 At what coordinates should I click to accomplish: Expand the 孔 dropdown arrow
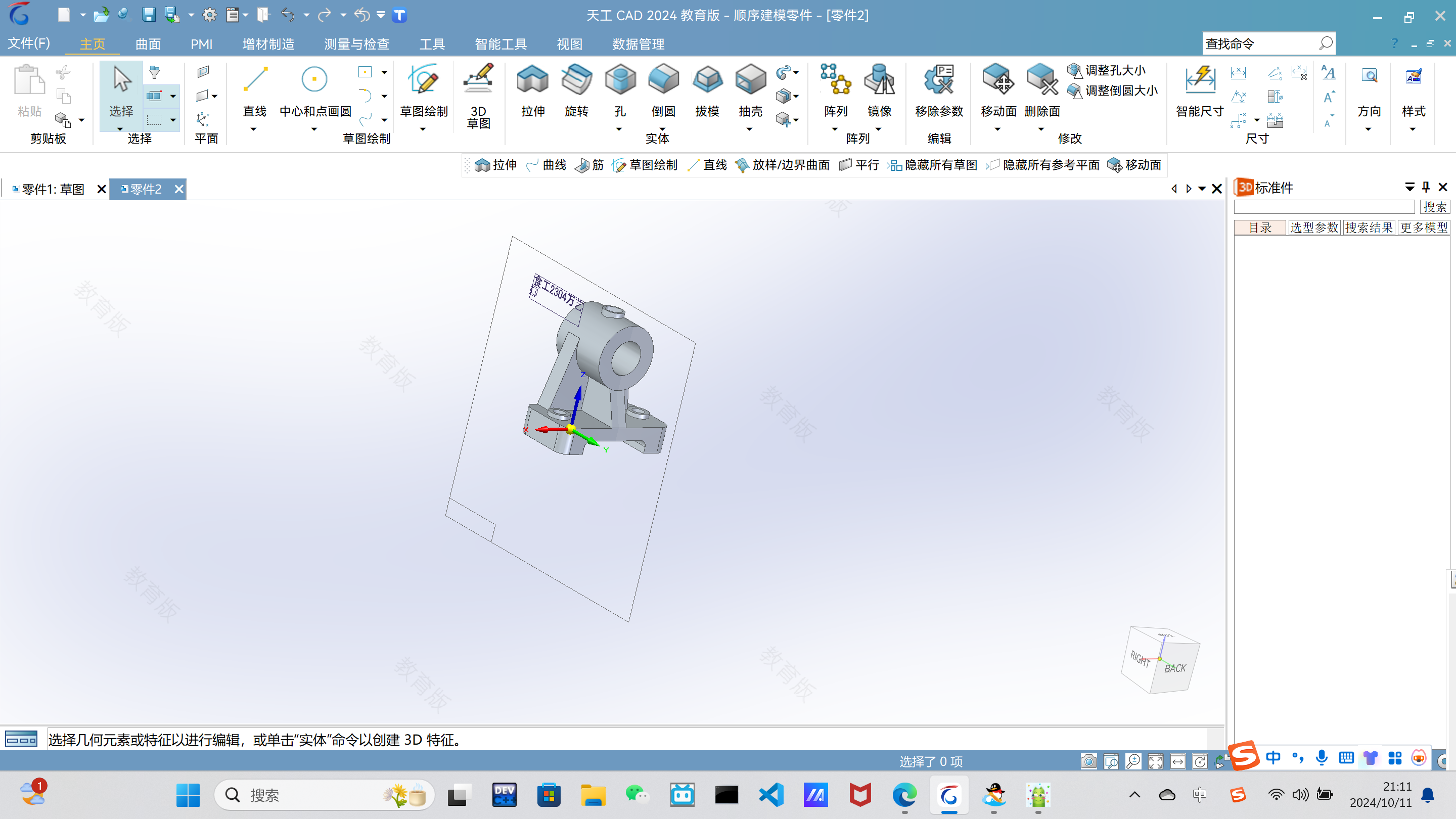619,129
